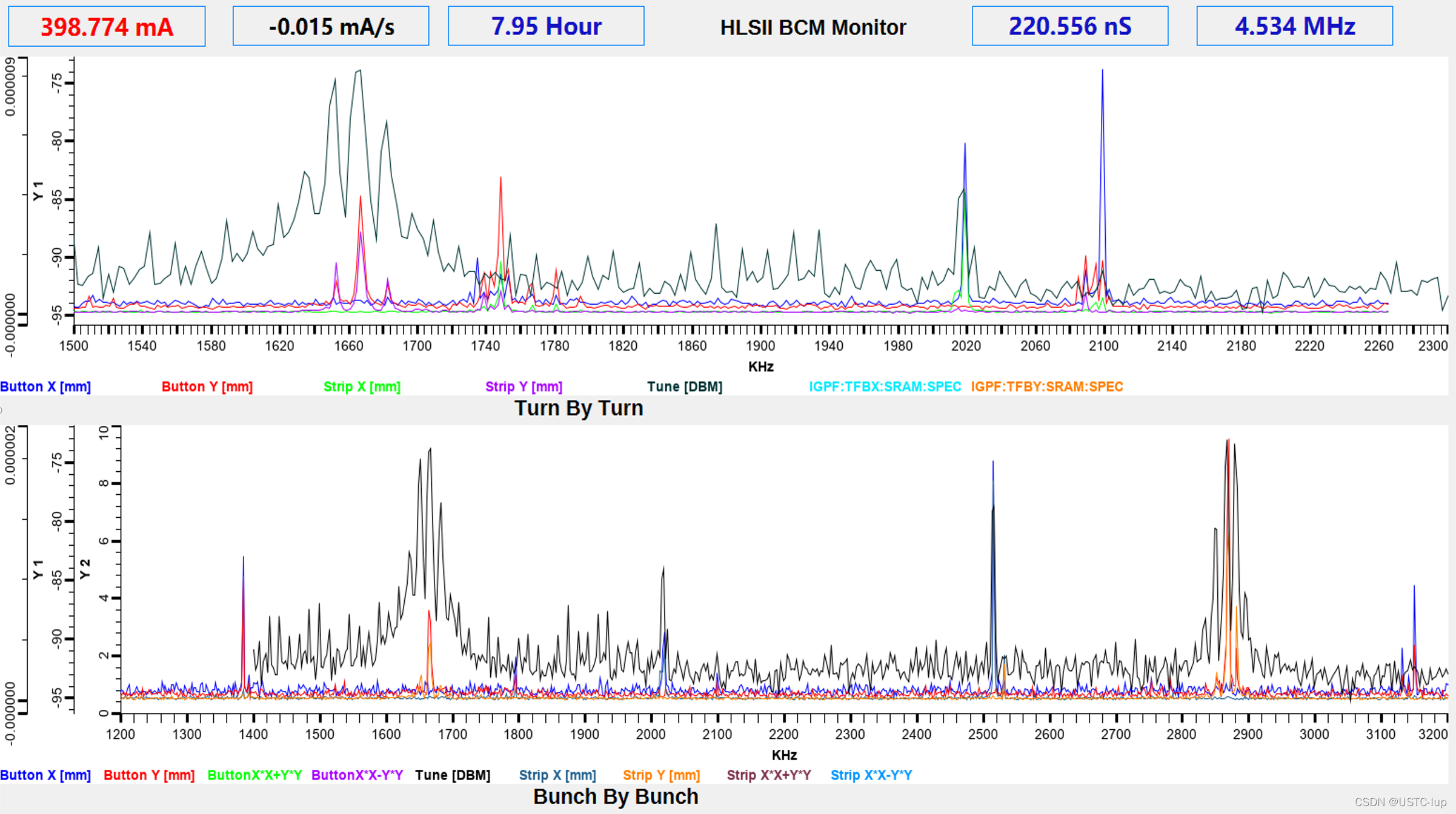Toggle ButtonX*X+Y*Y trace legend
The width and height of the screenshot is (1456, 814).
254,775
